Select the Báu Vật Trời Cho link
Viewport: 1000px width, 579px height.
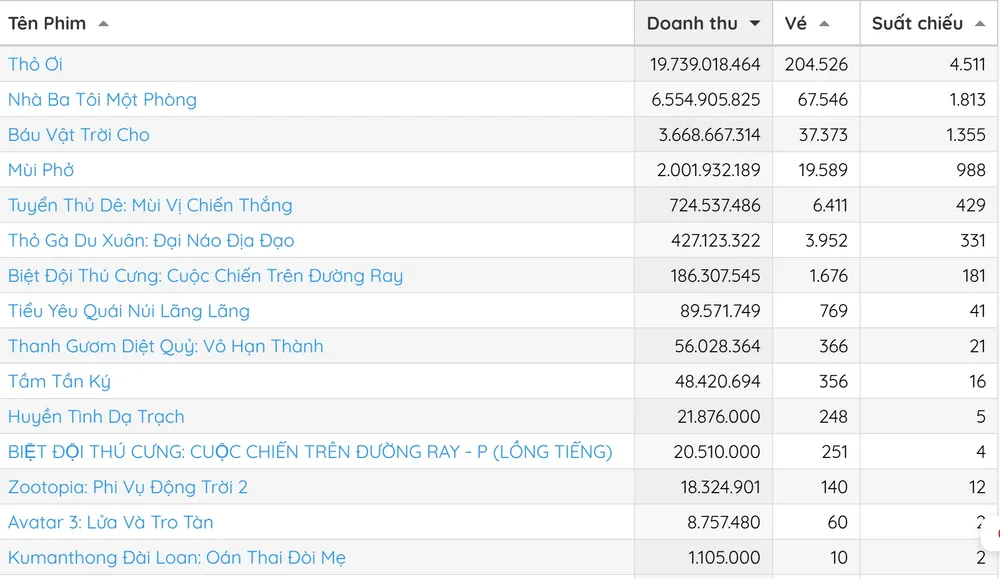pyautogui.click(x=79, y=135)
